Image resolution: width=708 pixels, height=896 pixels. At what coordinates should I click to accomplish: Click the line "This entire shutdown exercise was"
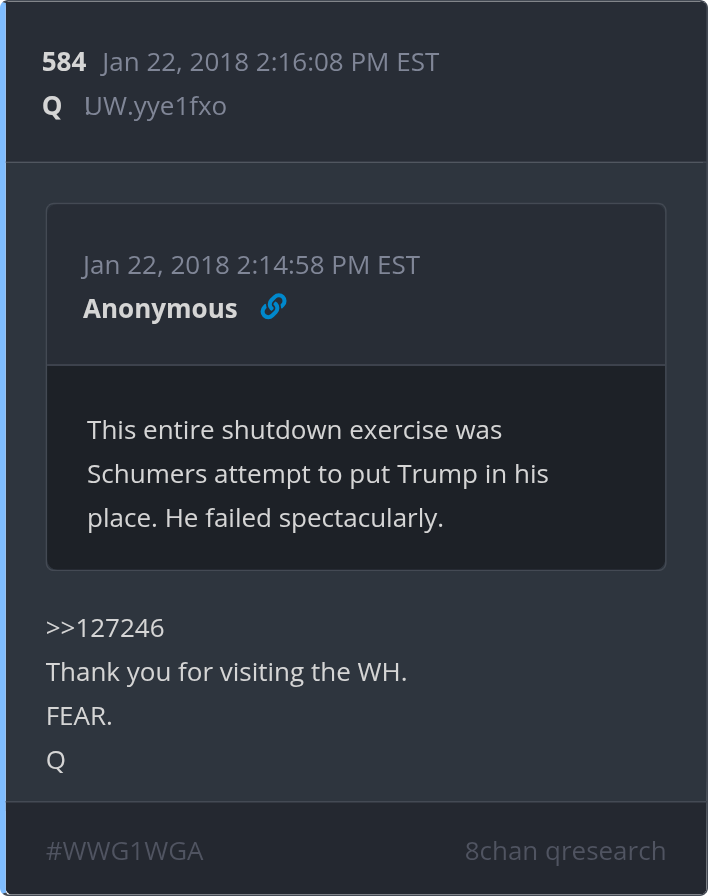[x=294, y=430]
